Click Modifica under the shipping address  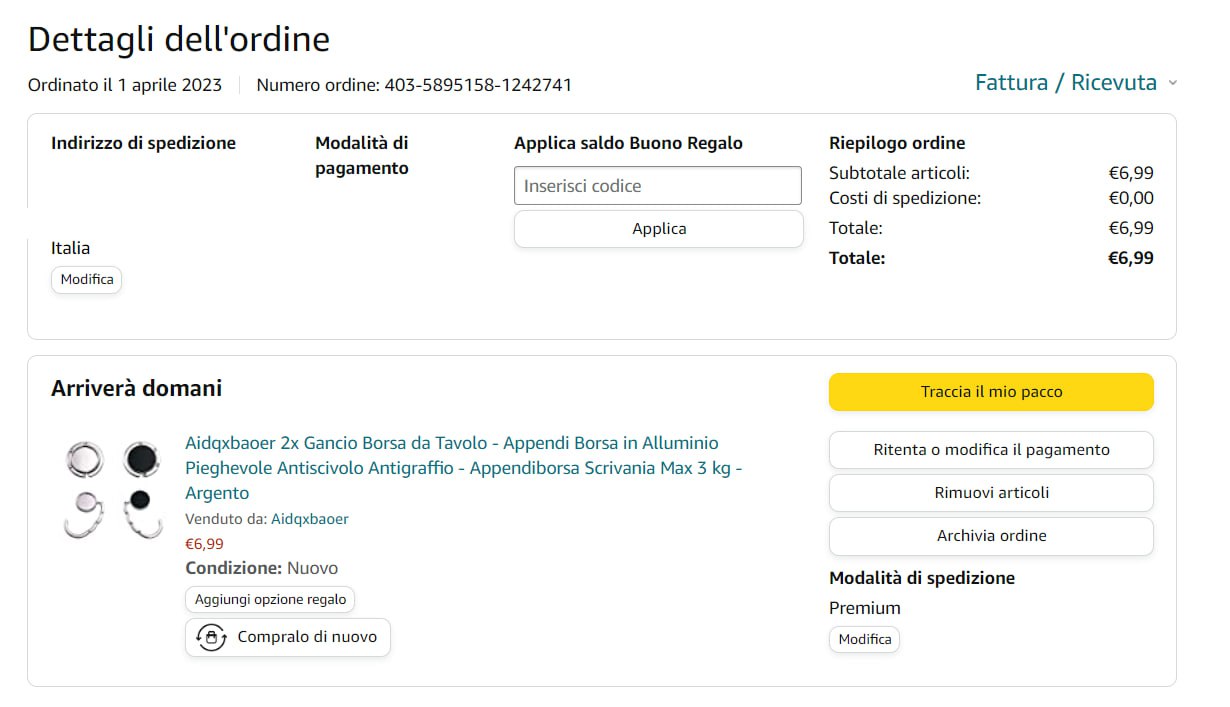click(x=87, y=280)
